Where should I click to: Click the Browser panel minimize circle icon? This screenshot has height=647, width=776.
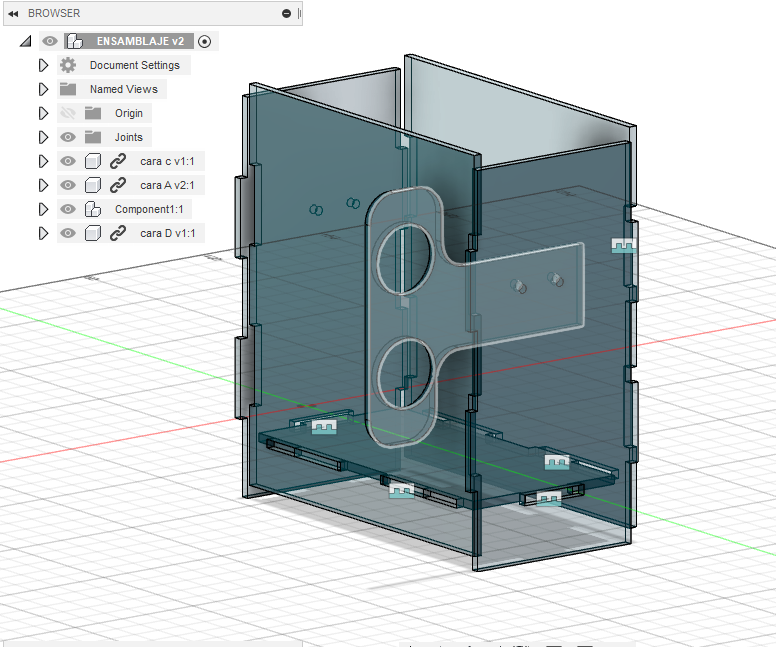click(286, 13)
